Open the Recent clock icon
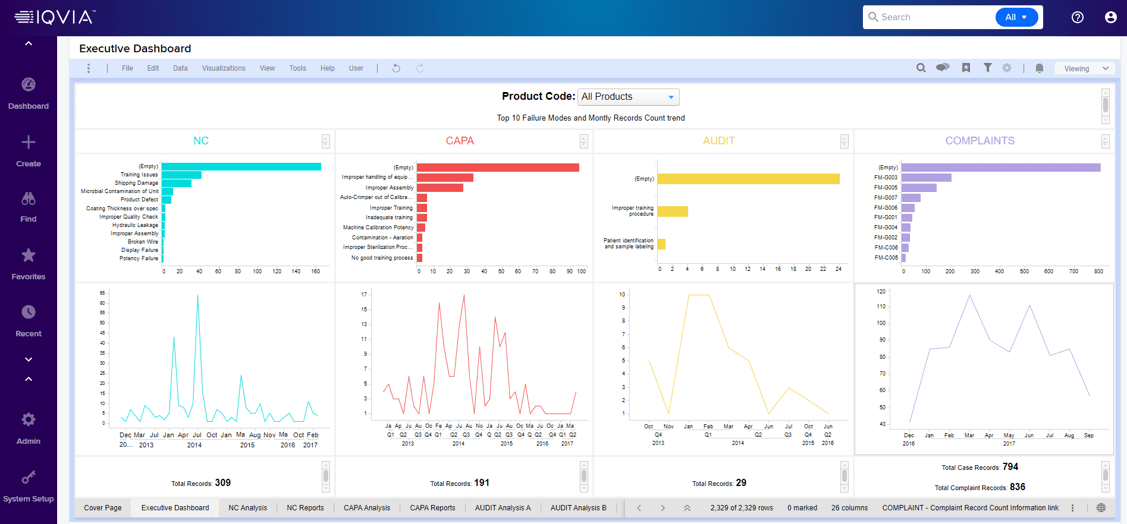The image size is (1127, 524). click(28, 312)
